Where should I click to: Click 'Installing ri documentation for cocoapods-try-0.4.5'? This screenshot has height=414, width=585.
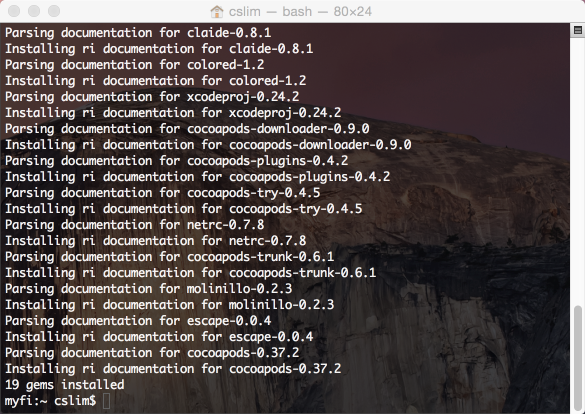coord(184,209)
